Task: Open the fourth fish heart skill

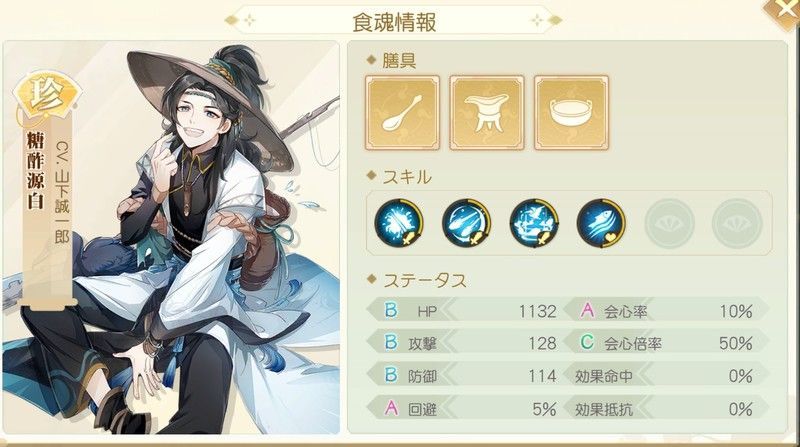Action: point(601,223)
